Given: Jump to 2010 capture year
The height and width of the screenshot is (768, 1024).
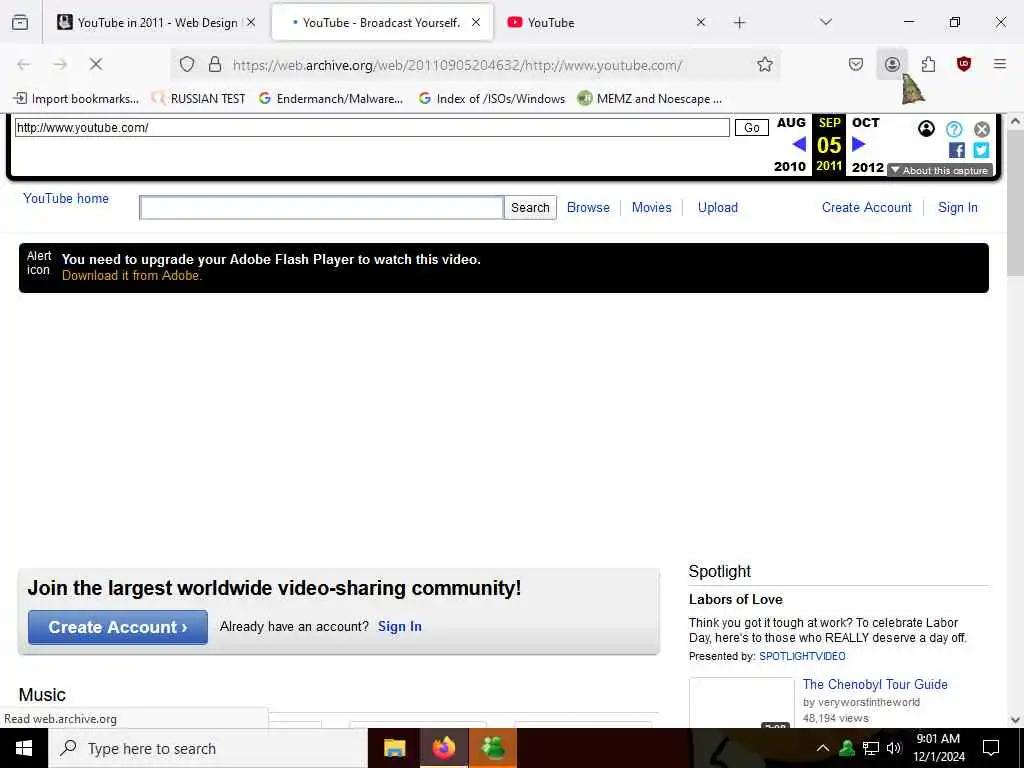Looking at the screenshot, I should coord(790,167).
